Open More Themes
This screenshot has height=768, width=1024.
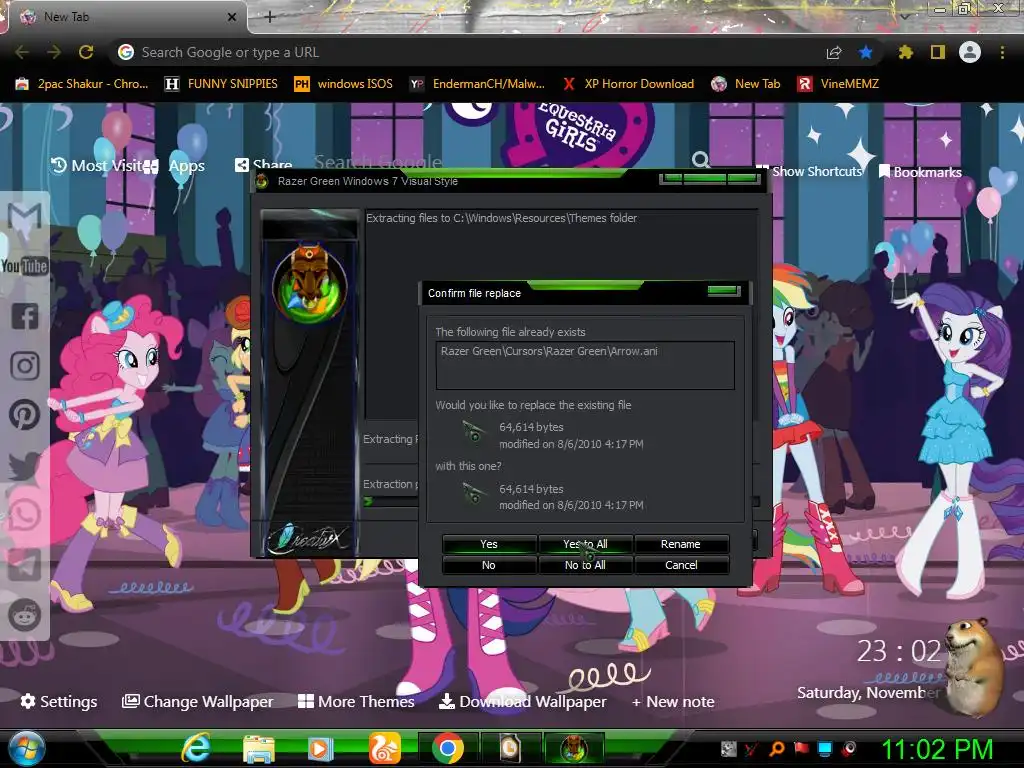tap(356, 701)
